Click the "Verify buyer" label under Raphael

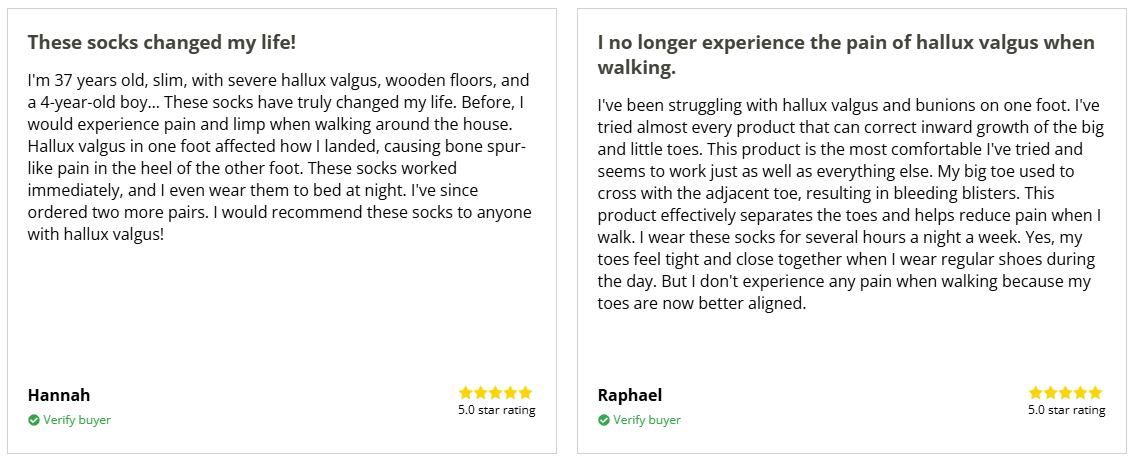click(x=647, y=420)
